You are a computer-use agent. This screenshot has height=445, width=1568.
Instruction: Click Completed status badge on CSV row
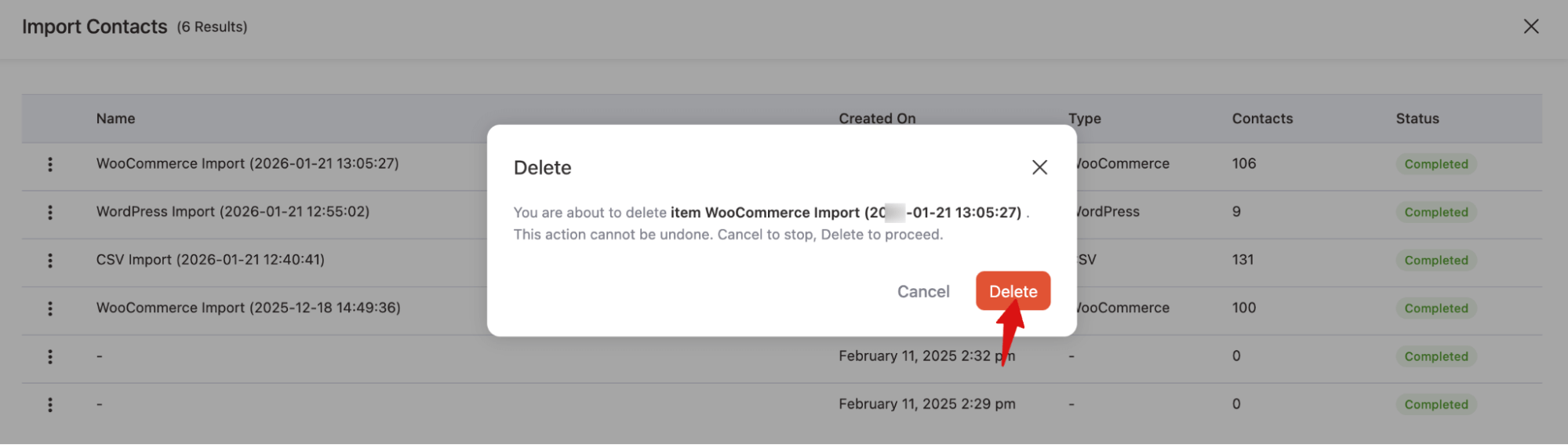click(1435, 261)
